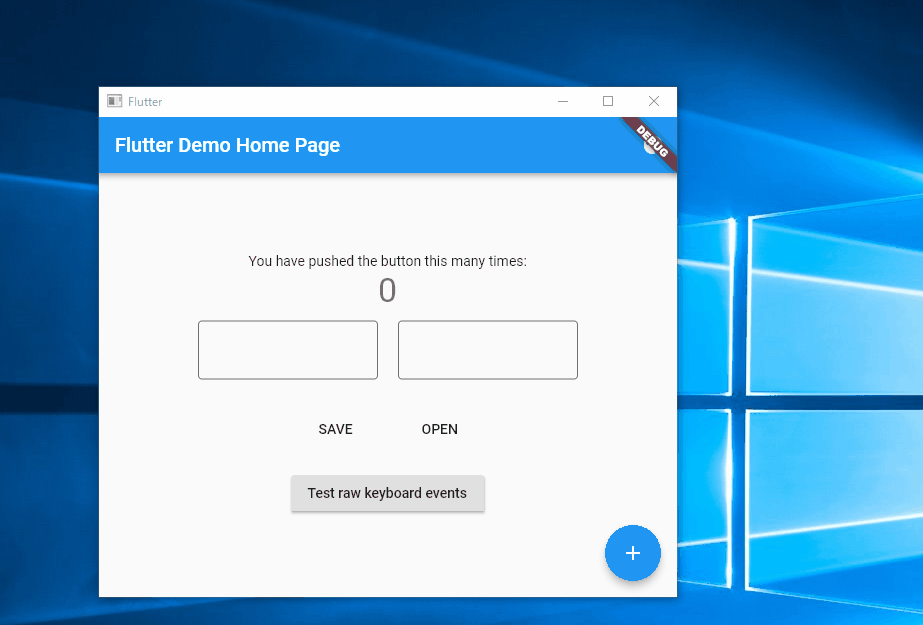Click the text about pushed button times
The height and width of the screenshot is (625, 923).
click(387, 260)
